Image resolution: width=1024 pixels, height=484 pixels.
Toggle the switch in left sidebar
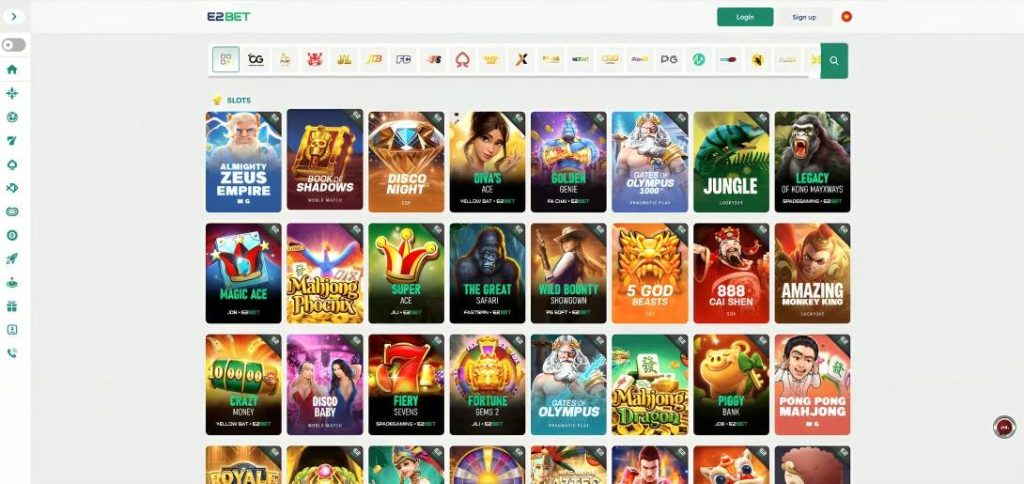[x=14, y=45]
